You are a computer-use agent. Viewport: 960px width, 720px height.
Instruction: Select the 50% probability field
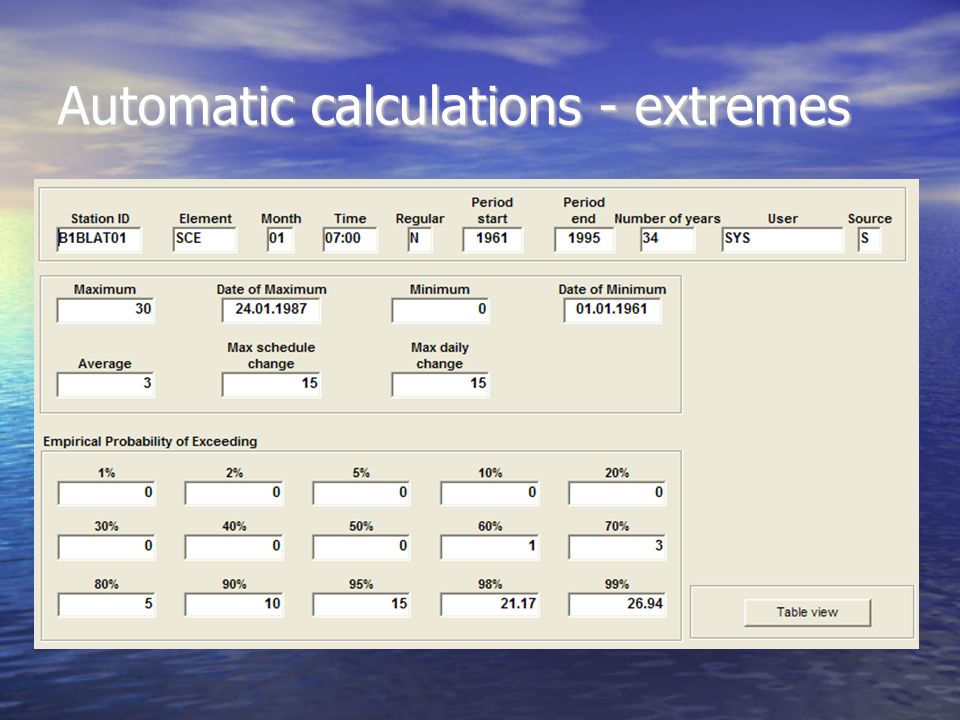point(361,547)
